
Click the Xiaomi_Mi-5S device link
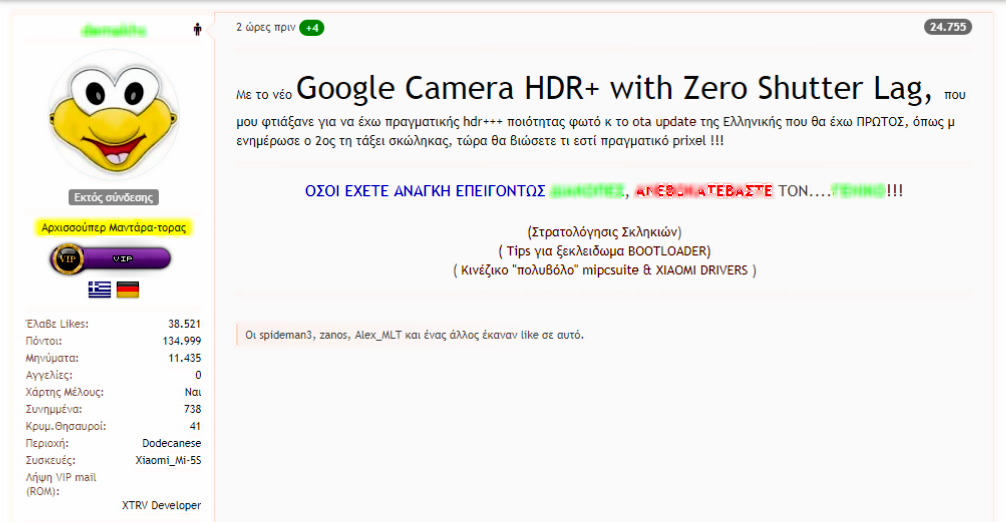click(168, 460)
